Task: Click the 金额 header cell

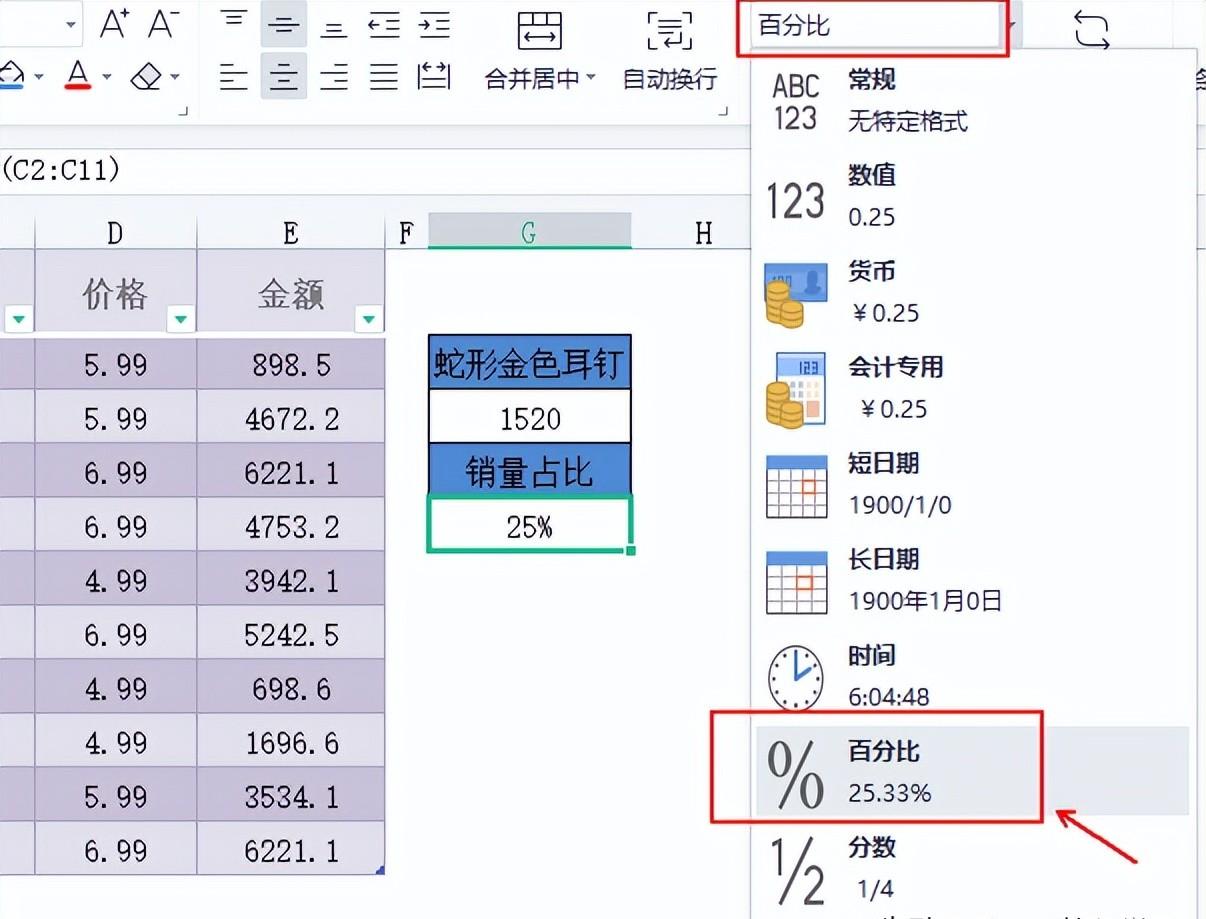Action: pos(291,292)
